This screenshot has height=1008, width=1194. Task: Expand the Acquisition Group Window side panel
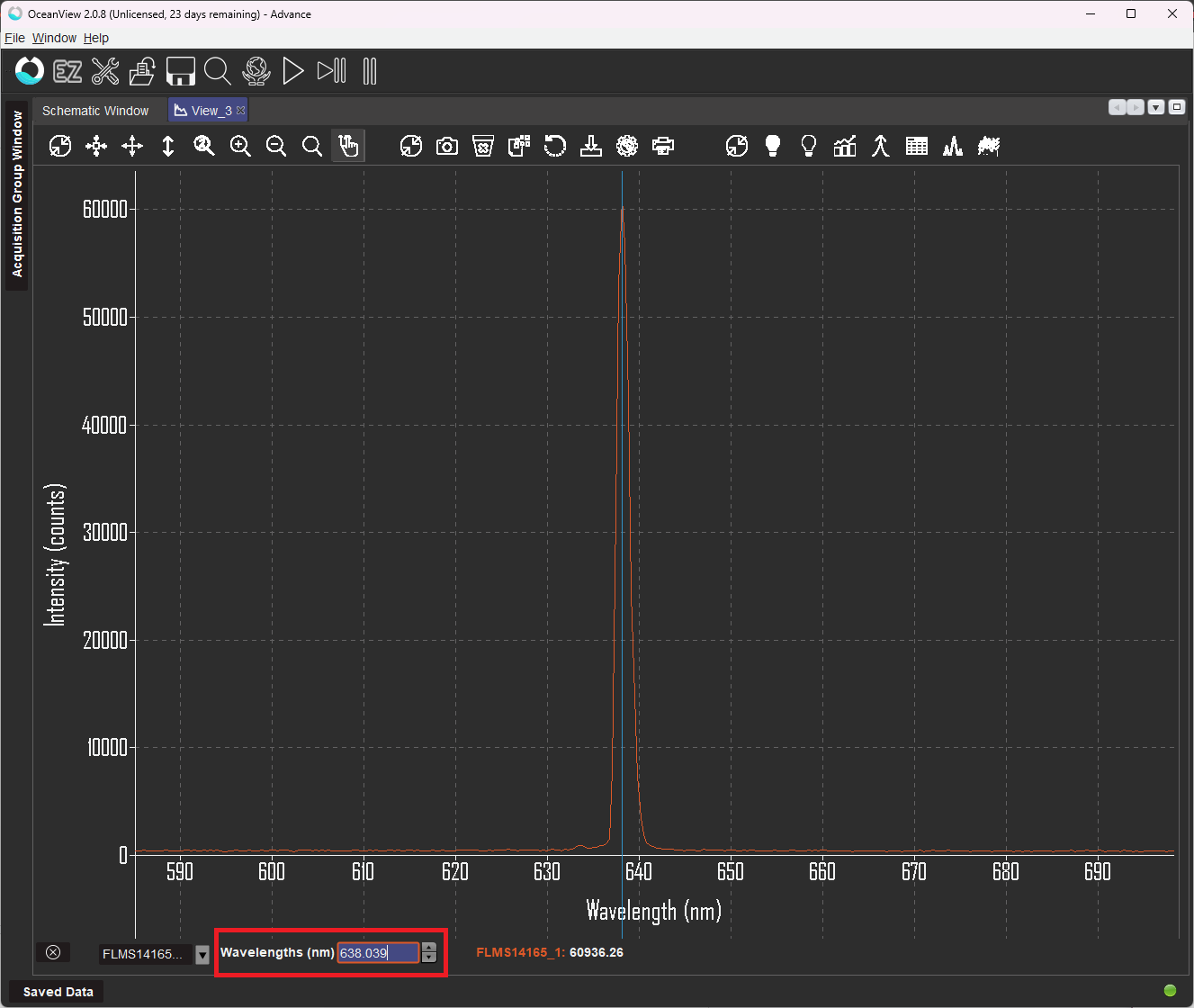(17, 194)
